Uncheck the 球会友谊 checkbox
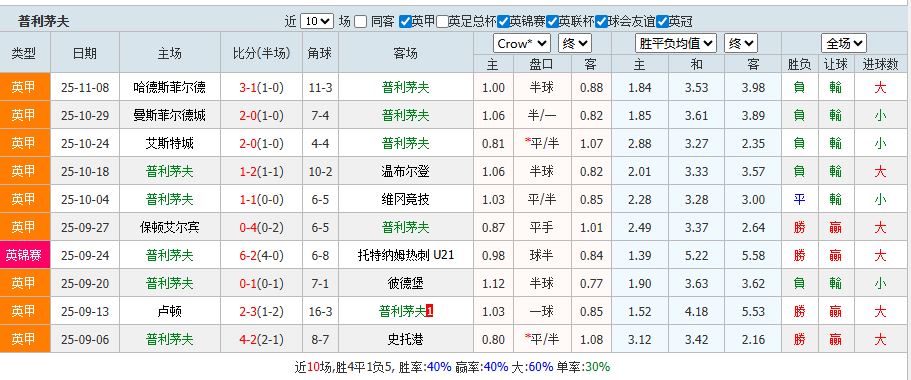911x380 pixels. click(x=601, y=22)
